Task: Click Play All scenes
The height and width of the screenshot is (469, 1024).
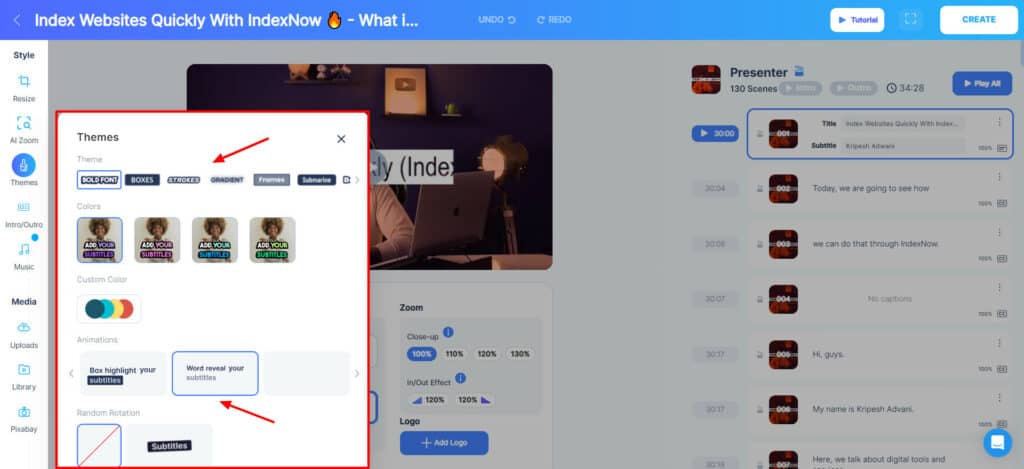Action: [x=982, y=84]
